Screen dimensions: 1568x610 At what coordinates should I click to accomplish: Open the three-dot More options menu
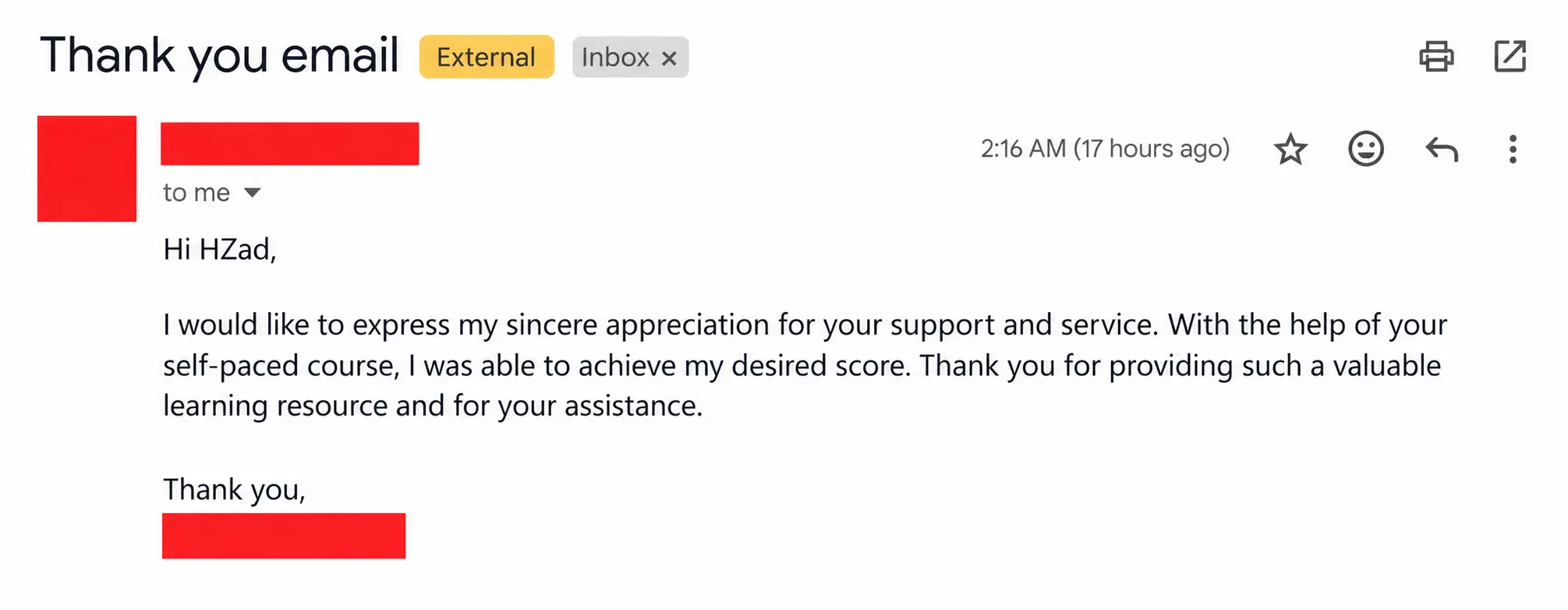point(1513,149)
